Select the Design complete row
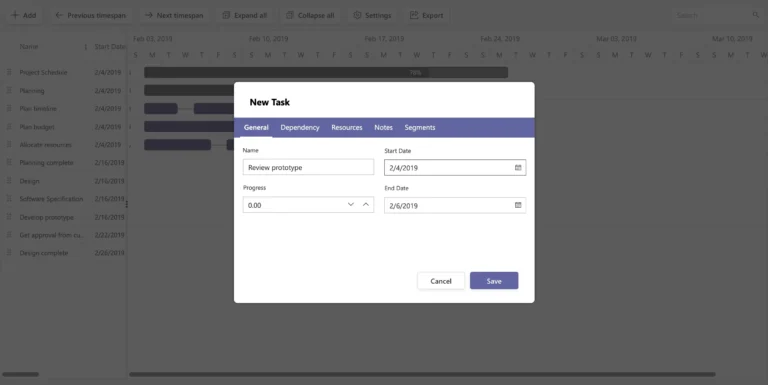Image resolution: width=768 pixels, height=385 pixels. click(64, 253)
